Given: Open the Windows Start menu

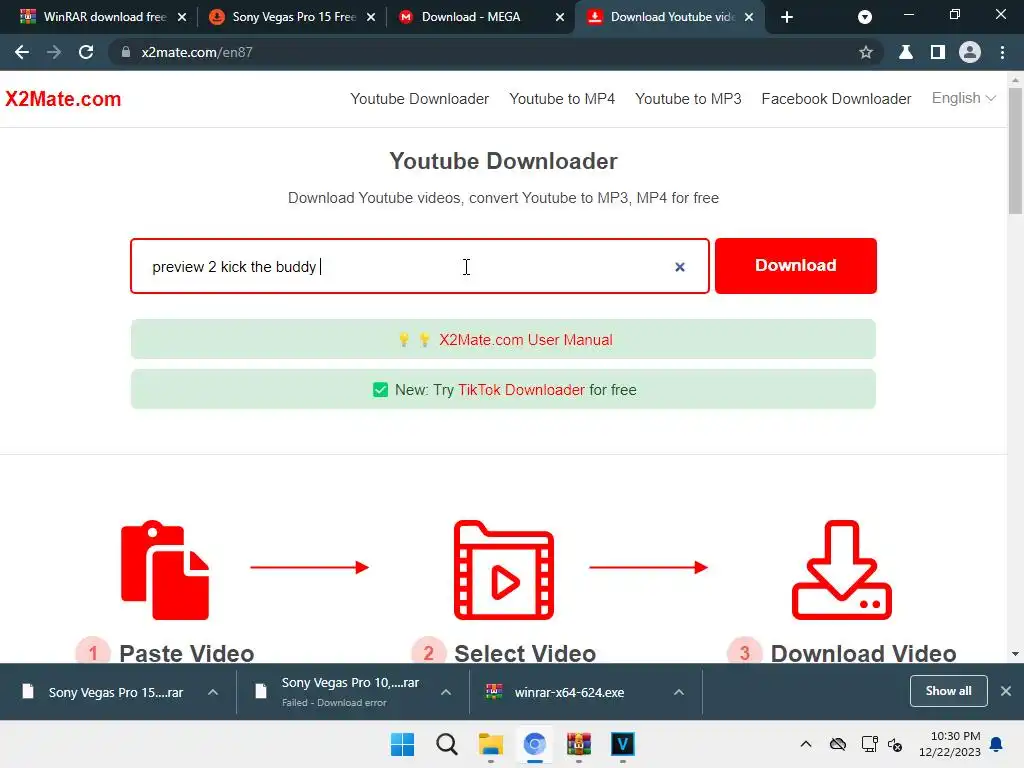Looking at the screenshot, I should coord(402,744).
